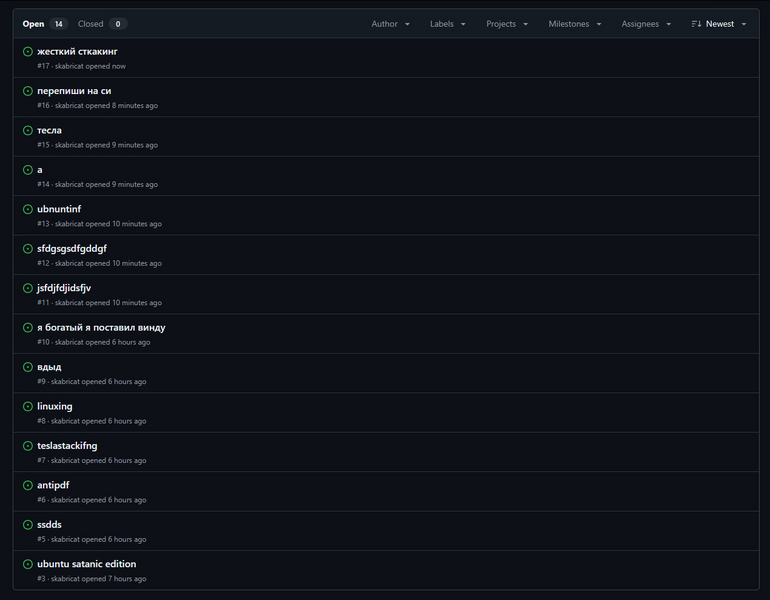Switch to the Closed issues tab
The width and height of the screenshot is (770, 600).
(x=101, y=24)
